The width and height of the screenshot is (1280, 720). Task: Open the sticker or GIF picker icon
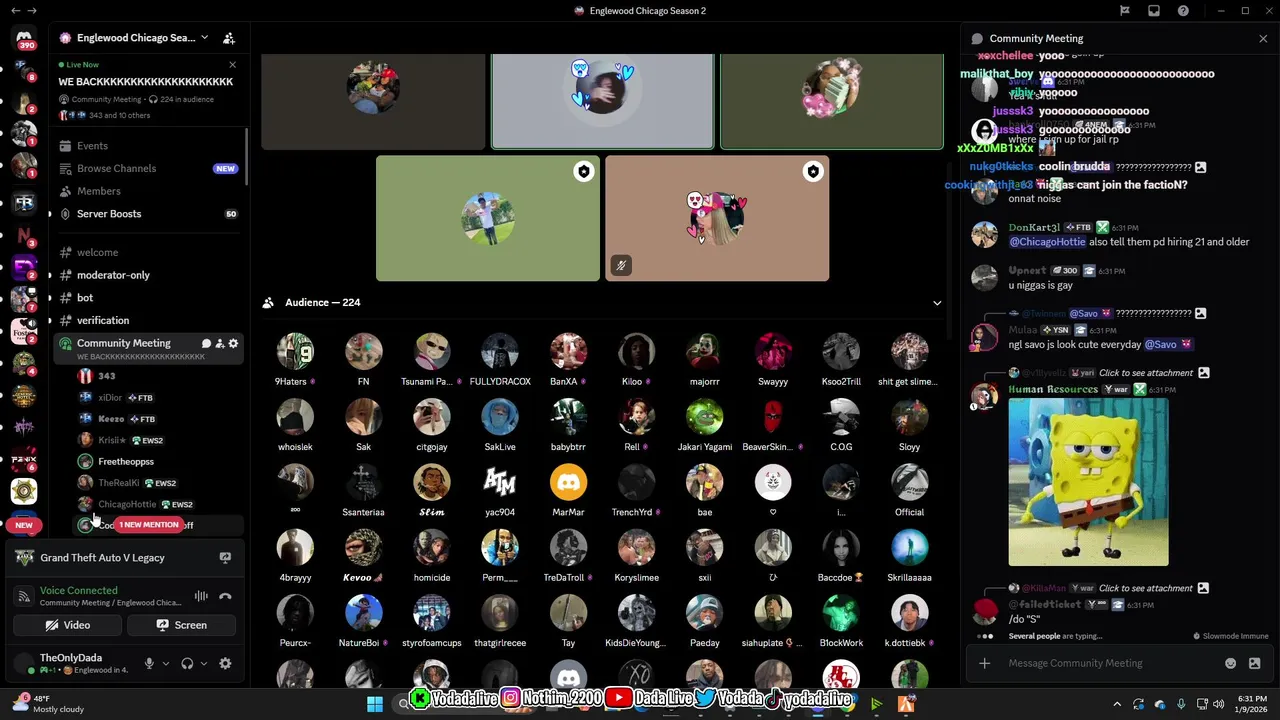tap(1254, 663)
